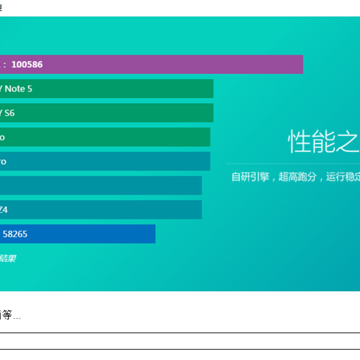360x360 pixels.
Task: Select the unlabeled teal bar above Z4
Action: 101,185
